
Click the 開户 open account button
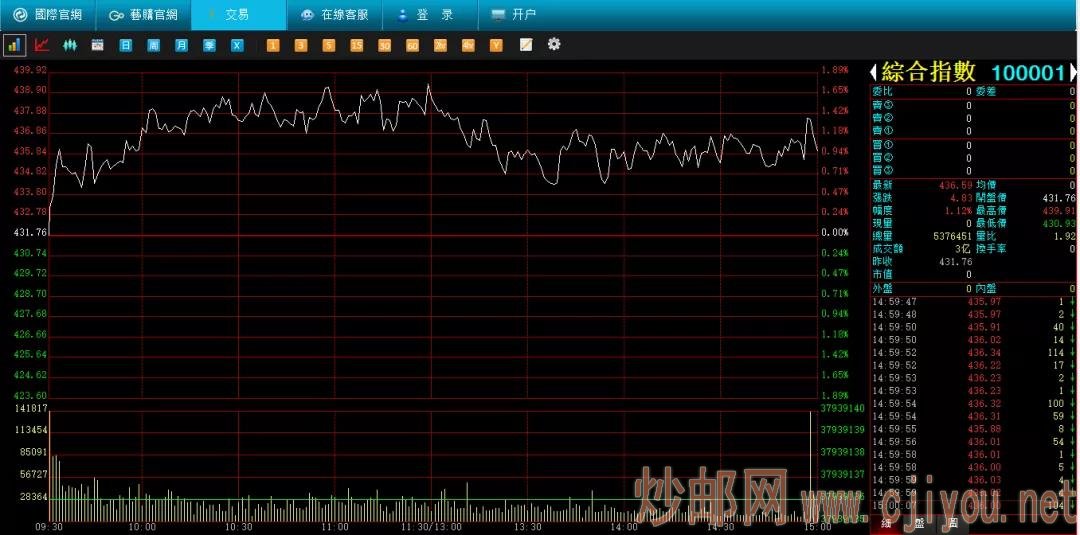pyautogui.click(x=514, y=14)
